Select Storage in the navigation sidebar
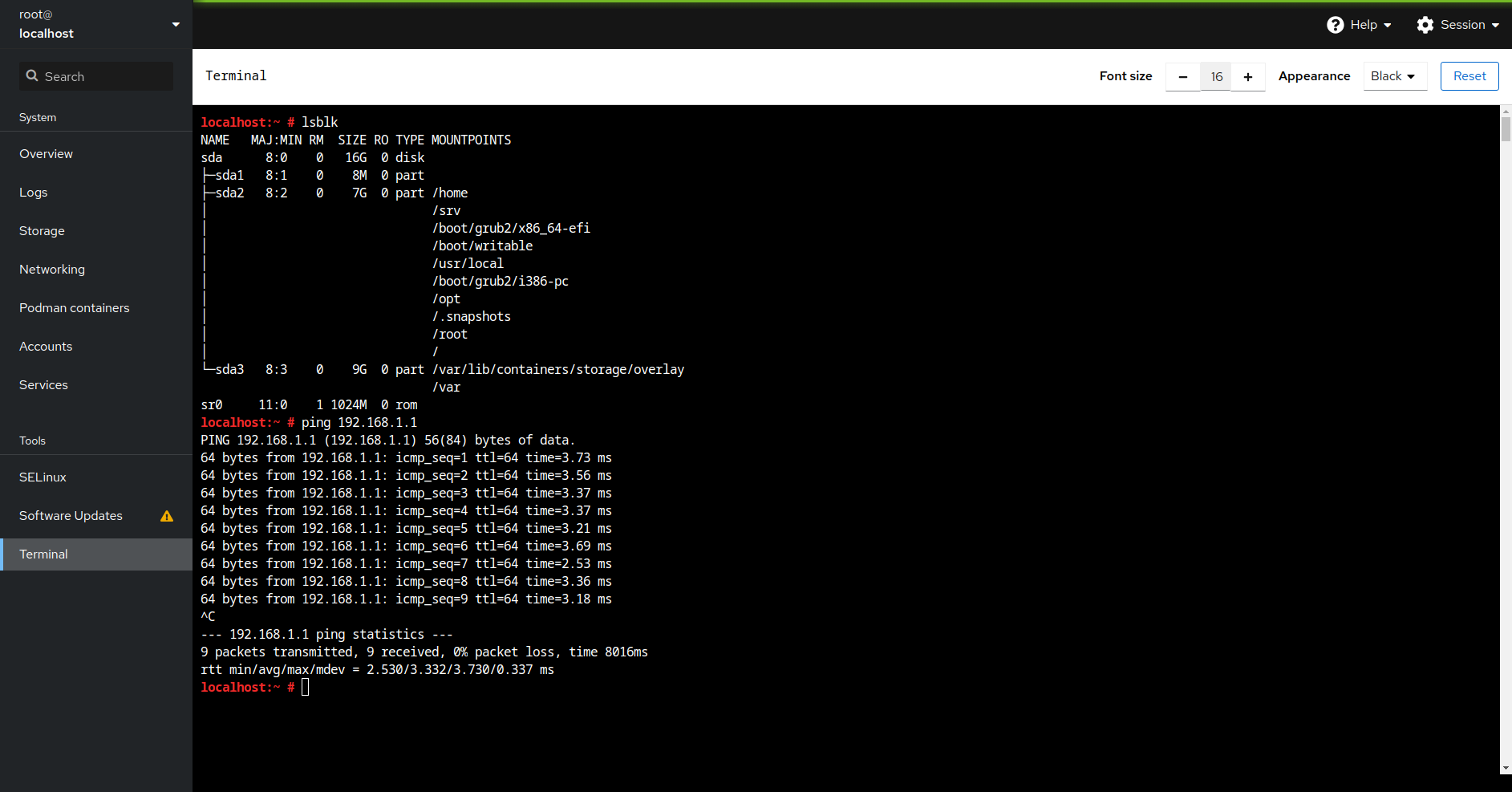 click(x=42, y=231)
